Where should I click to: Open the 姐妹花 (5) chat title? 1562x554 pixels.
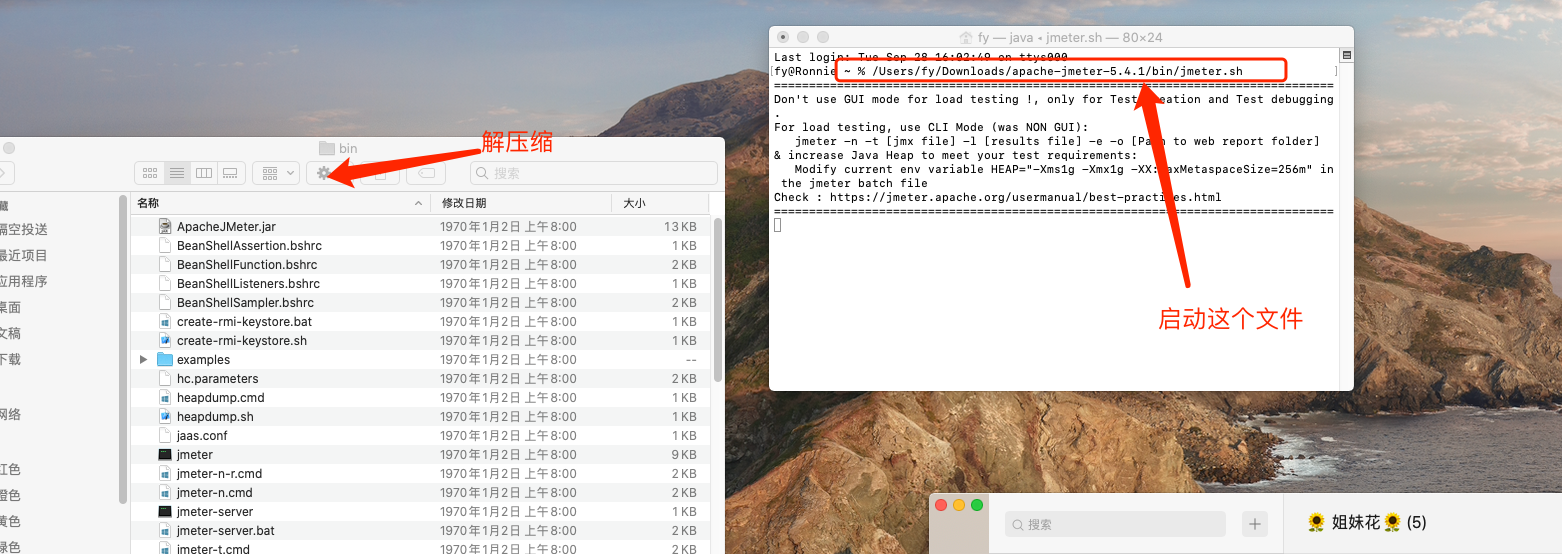(1367, 522)
